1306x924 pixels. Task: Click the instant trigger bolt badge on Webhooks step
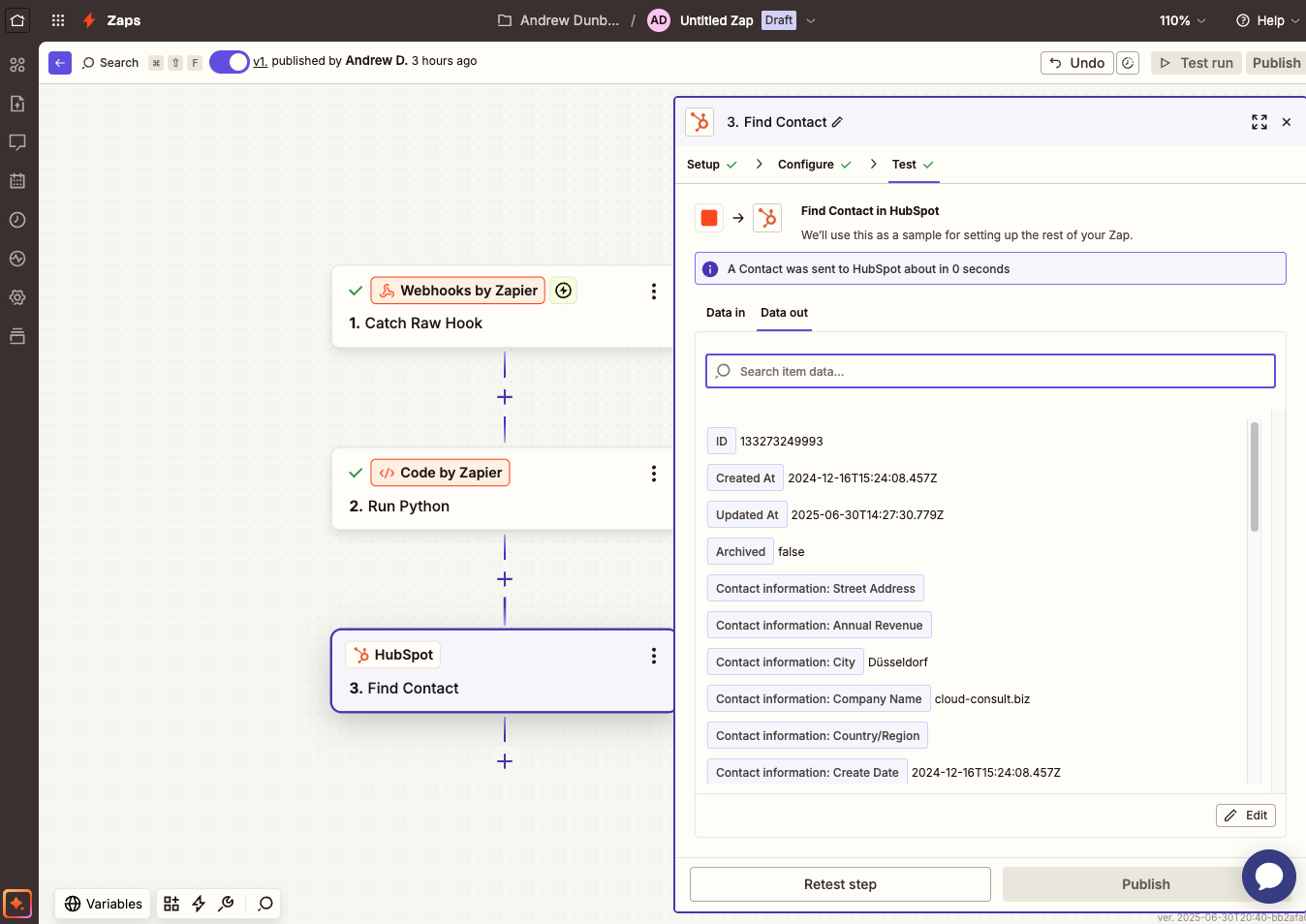[564, 291]
